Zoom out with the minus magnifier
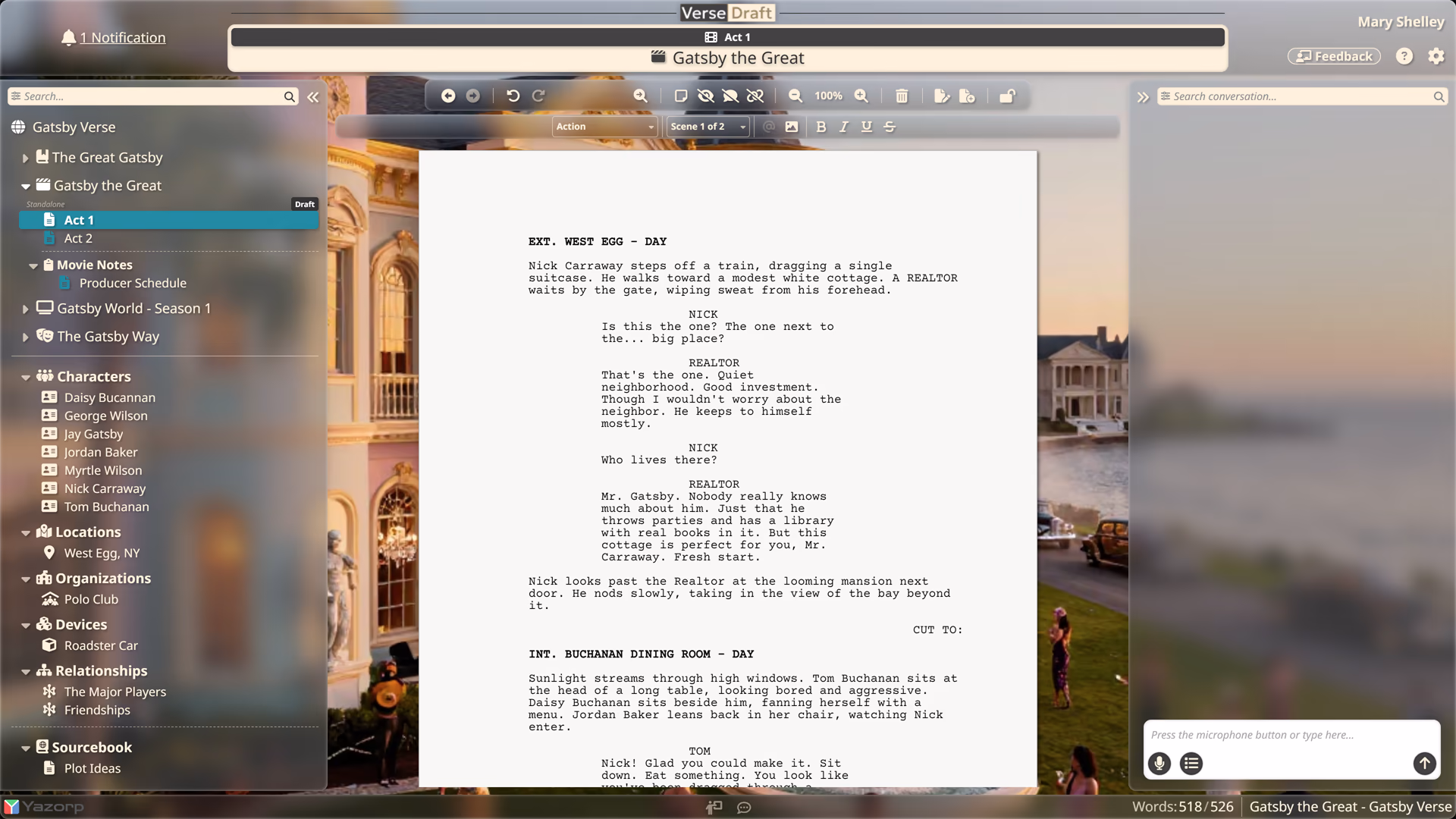This screenshot has width=1456, height=819. 795,96
